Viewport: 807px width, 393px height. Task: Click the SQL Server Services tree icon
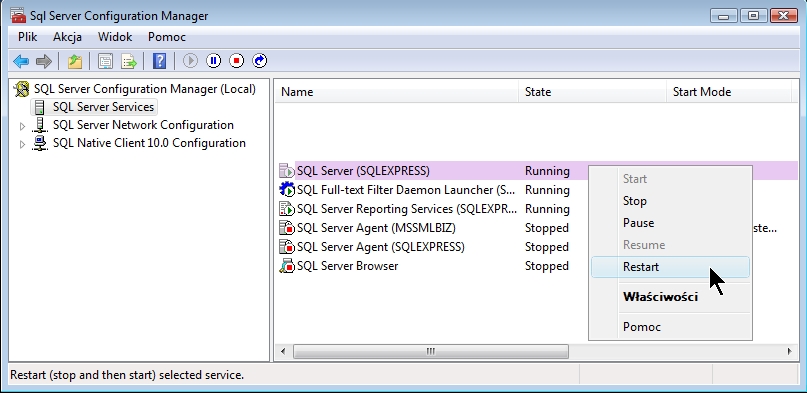(x=40, y=107)
